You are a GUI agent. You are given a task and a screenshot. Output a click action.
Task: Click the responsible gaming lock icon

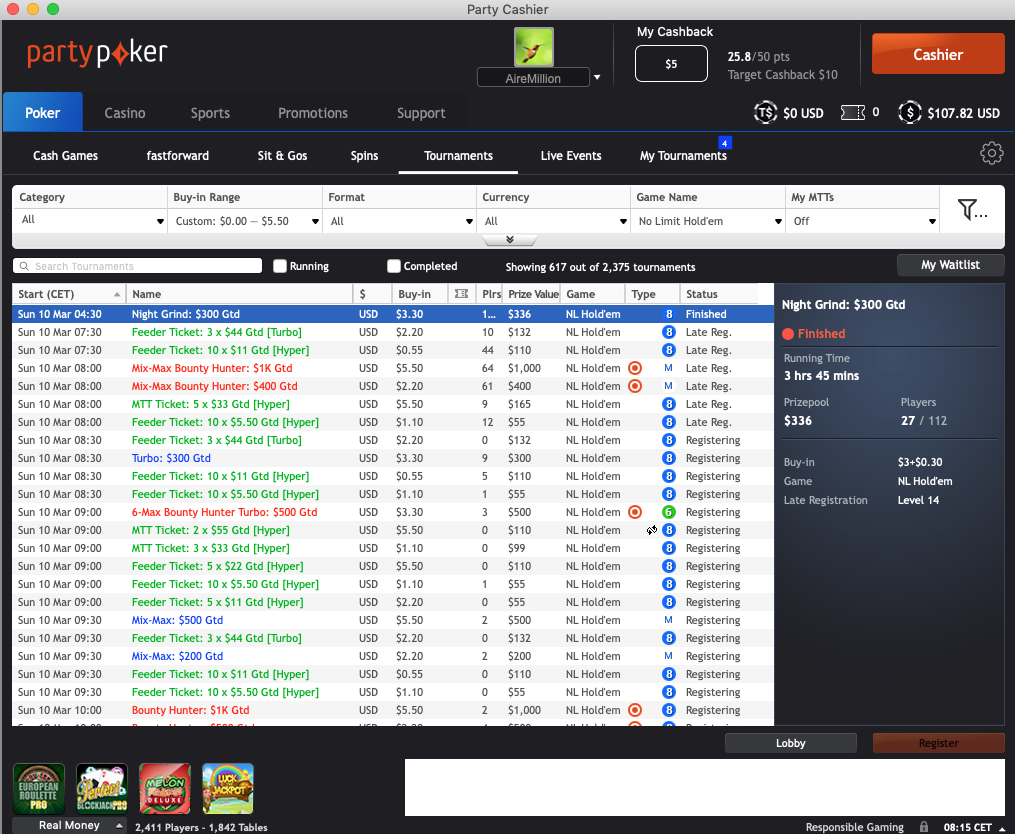(x=924, y=827)
